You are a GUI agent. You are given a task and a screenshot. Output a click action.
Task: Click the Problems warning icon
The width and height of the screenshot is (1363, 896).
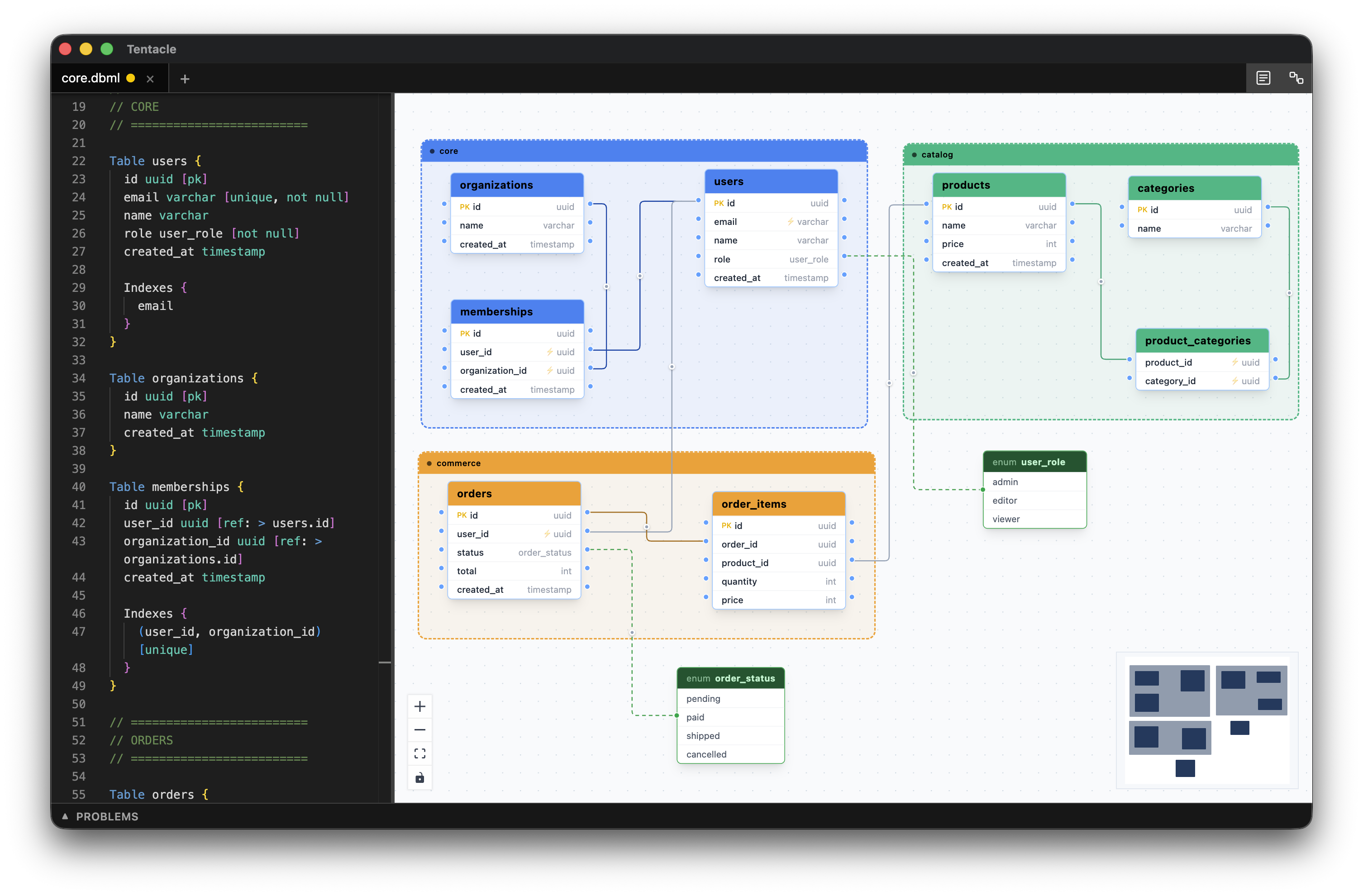(65, 816)
